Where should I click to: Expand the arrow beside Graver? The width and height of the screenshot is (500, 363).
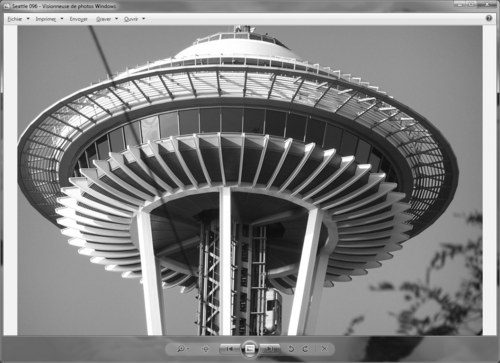pyautogui.click(x=117, y=19)
